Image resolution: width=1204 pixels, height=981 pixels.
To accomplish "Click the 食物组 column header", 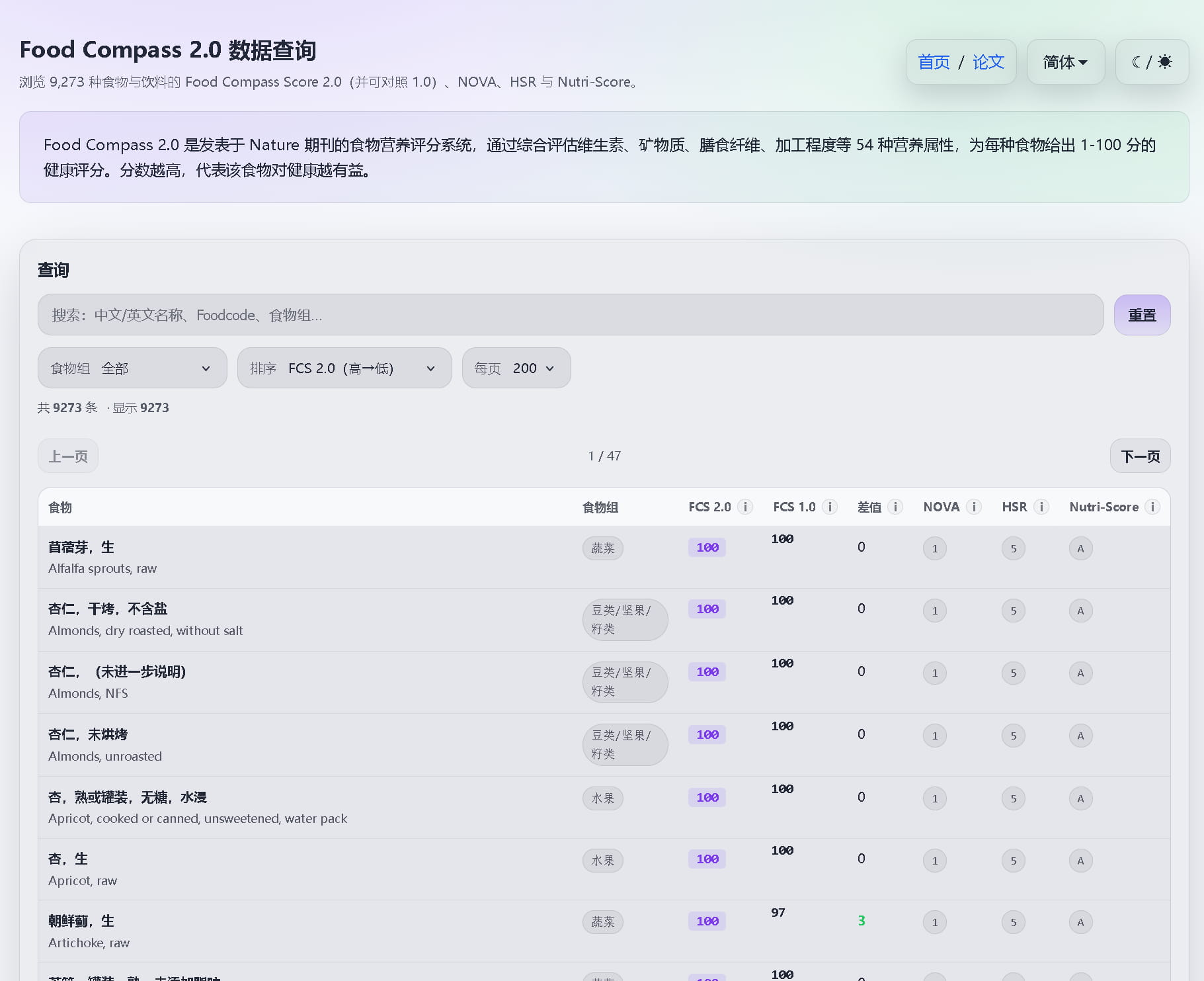I will [x=600, y=507].
